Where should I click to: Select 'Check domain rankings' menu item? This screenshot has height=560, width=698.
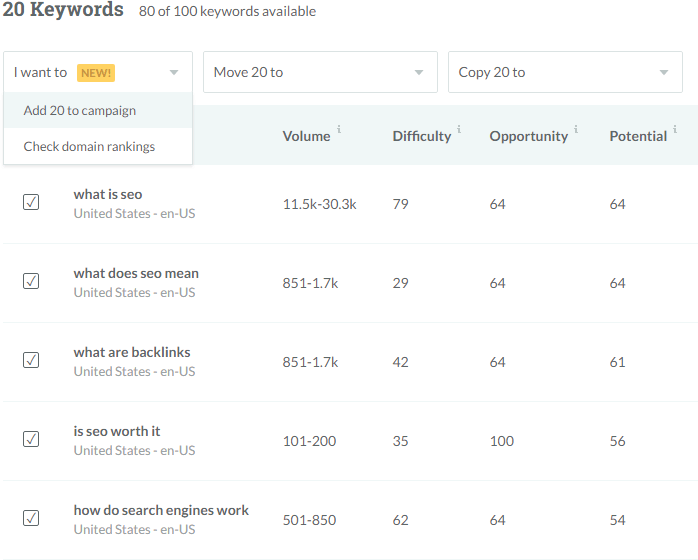89,147
